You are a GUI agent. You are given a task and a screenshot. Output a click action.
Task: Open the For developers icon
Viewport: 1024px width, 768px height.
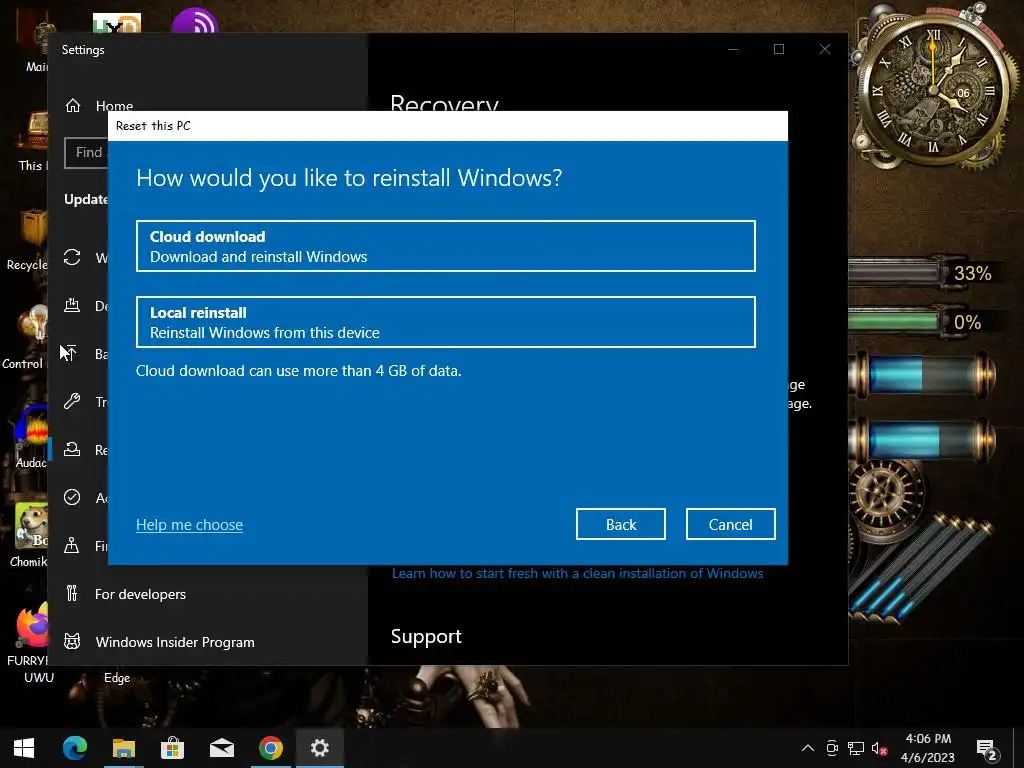[x=72, y=594]
